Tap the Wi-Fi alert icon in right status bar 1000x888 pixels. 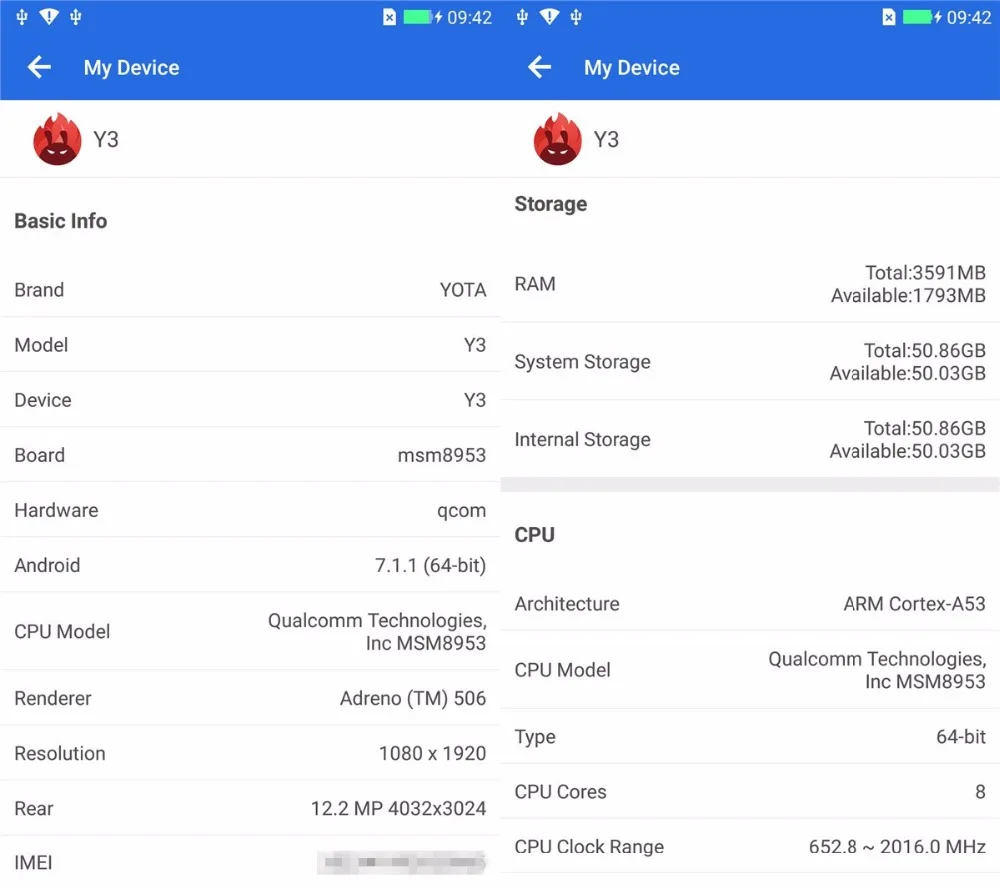pyautogui.click(x=549, y=17)
